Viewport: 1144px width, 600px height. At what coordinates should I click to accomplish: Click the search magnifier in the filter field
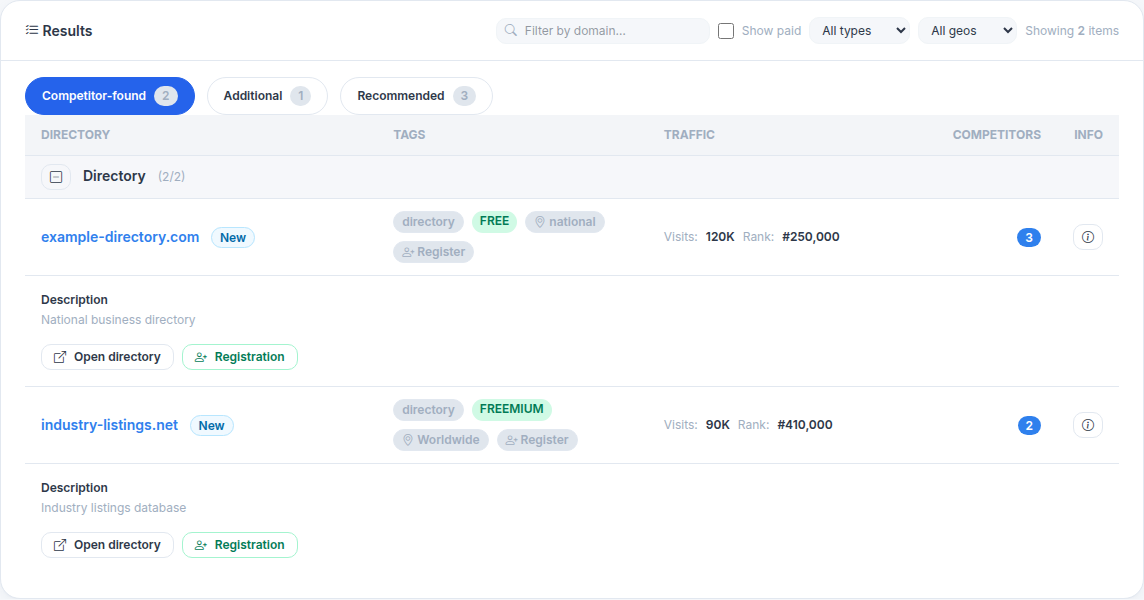point(510,31)
